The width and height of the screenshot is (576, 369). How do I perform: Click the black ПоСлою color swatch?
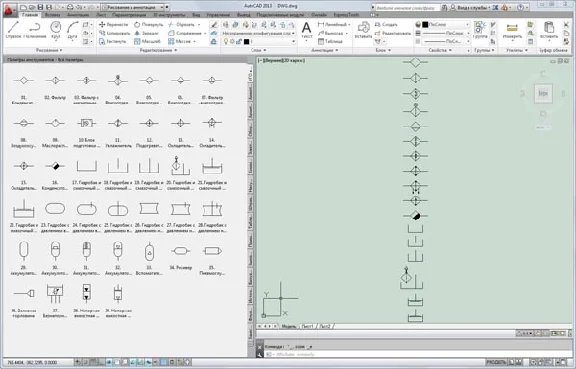click(425, 25)
